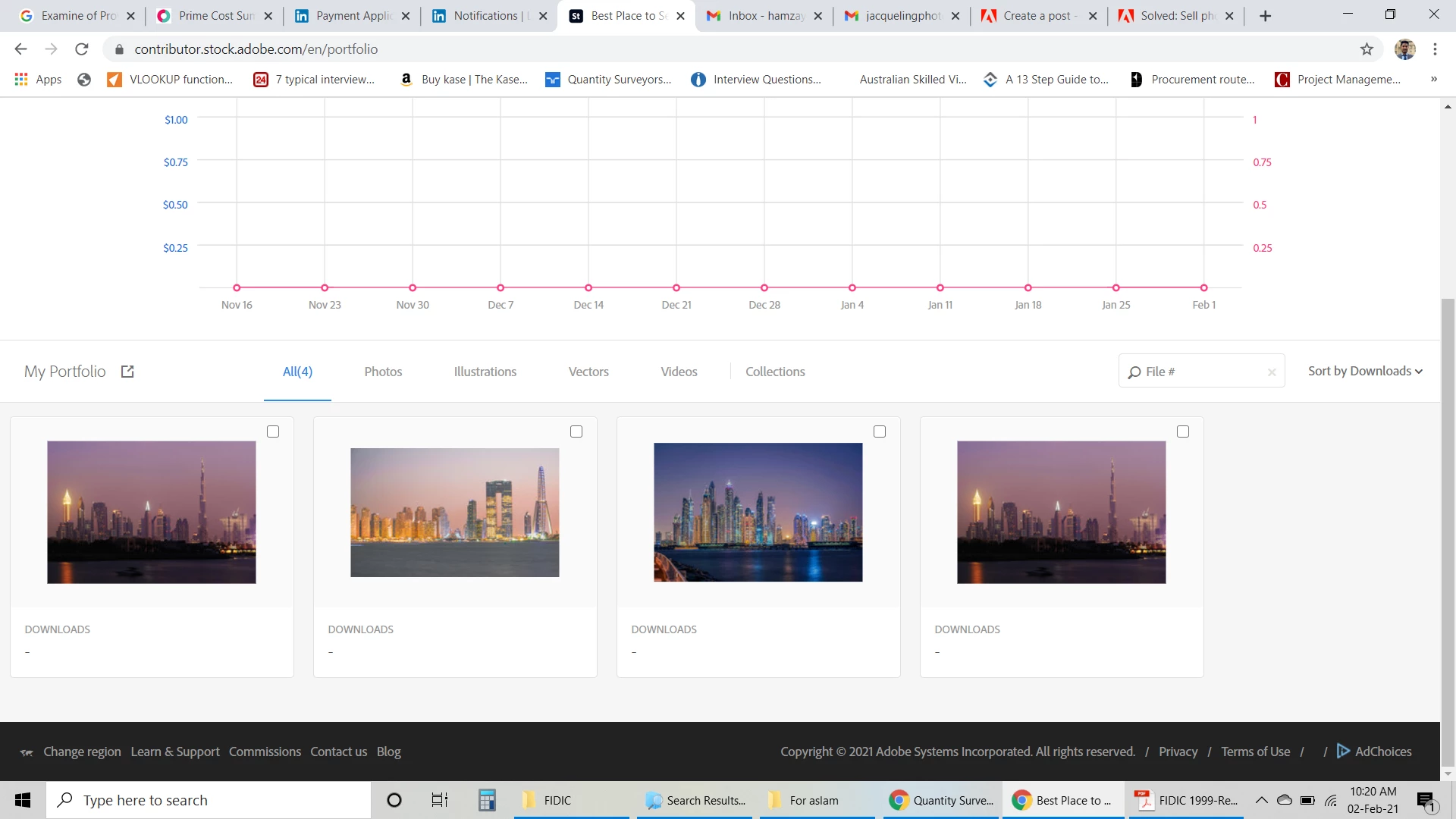
Task: Expand the Sort by Downloads dropdown
Action: [1364, 371]
